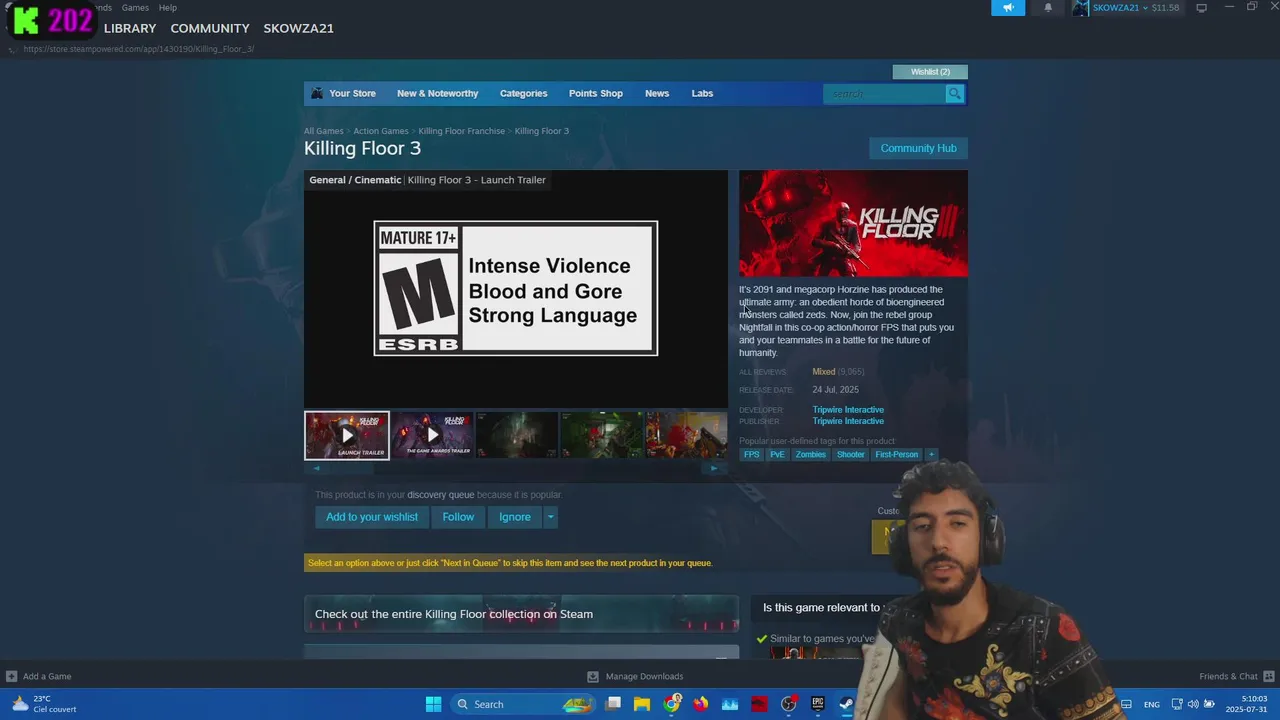Open the LIBRARY section
This screenshot has height=720, width=1280.
tap(130, 28)
